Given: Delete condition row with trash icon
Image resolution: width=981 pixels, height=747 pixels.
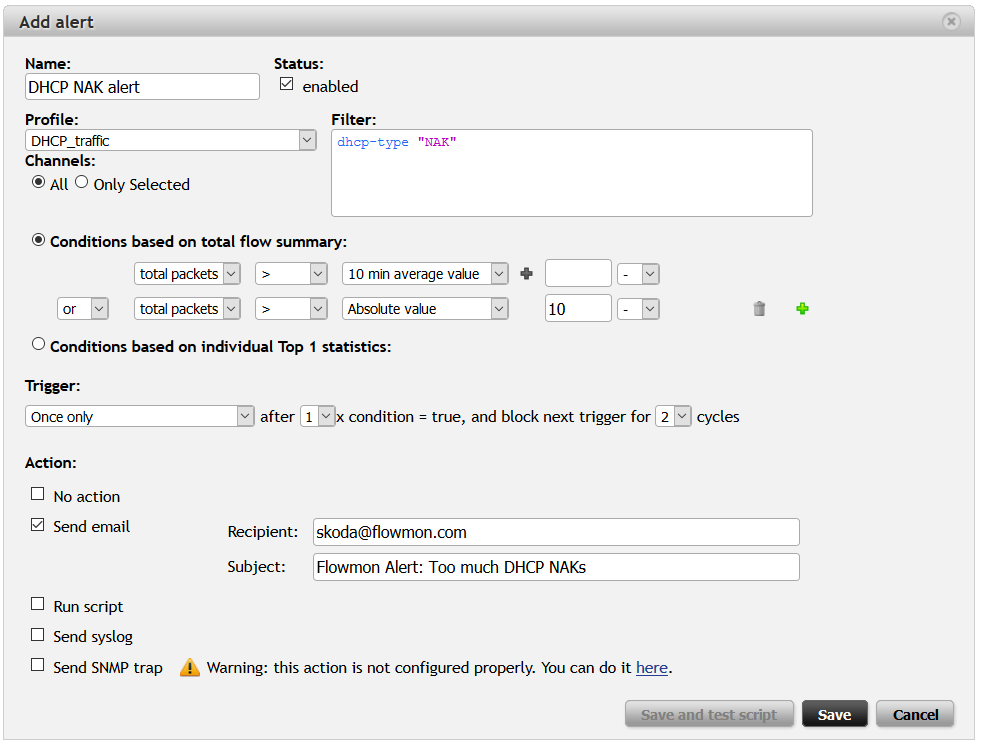Looking at the screenshot, I should click(x=759, y=308).
